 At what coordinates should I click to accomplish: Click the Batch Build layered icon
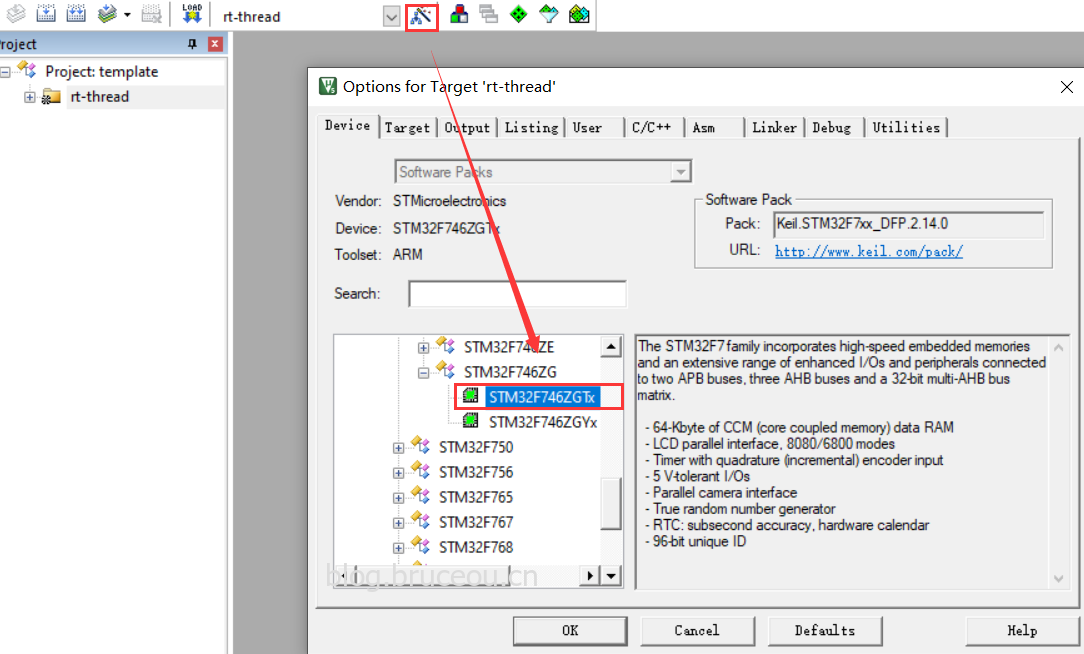(107, 13)
